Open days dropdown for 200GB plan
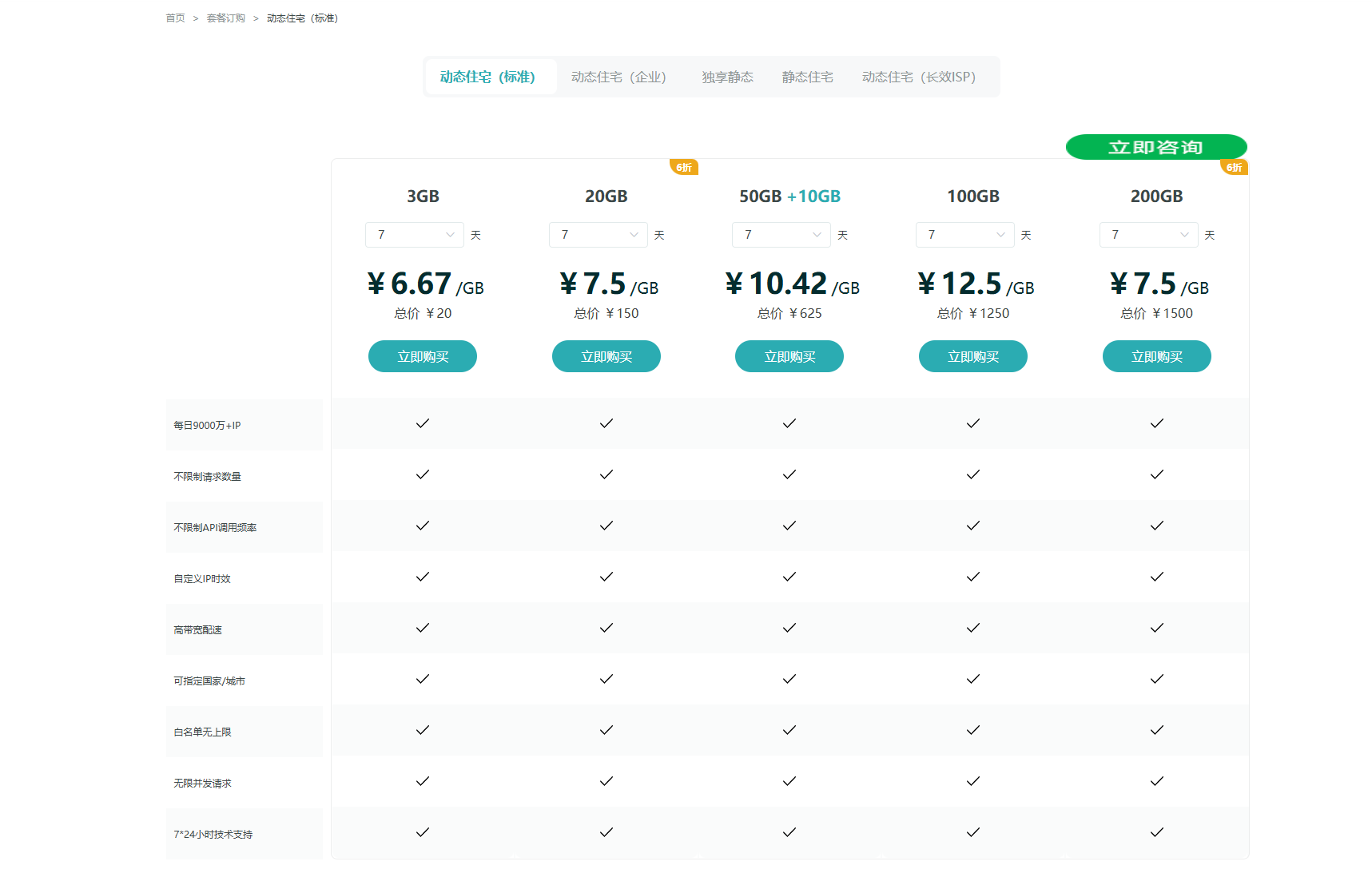Image resolution: width=1372 pixels, height=877 pixels. pyautogui.click(x=1149, y=235)
